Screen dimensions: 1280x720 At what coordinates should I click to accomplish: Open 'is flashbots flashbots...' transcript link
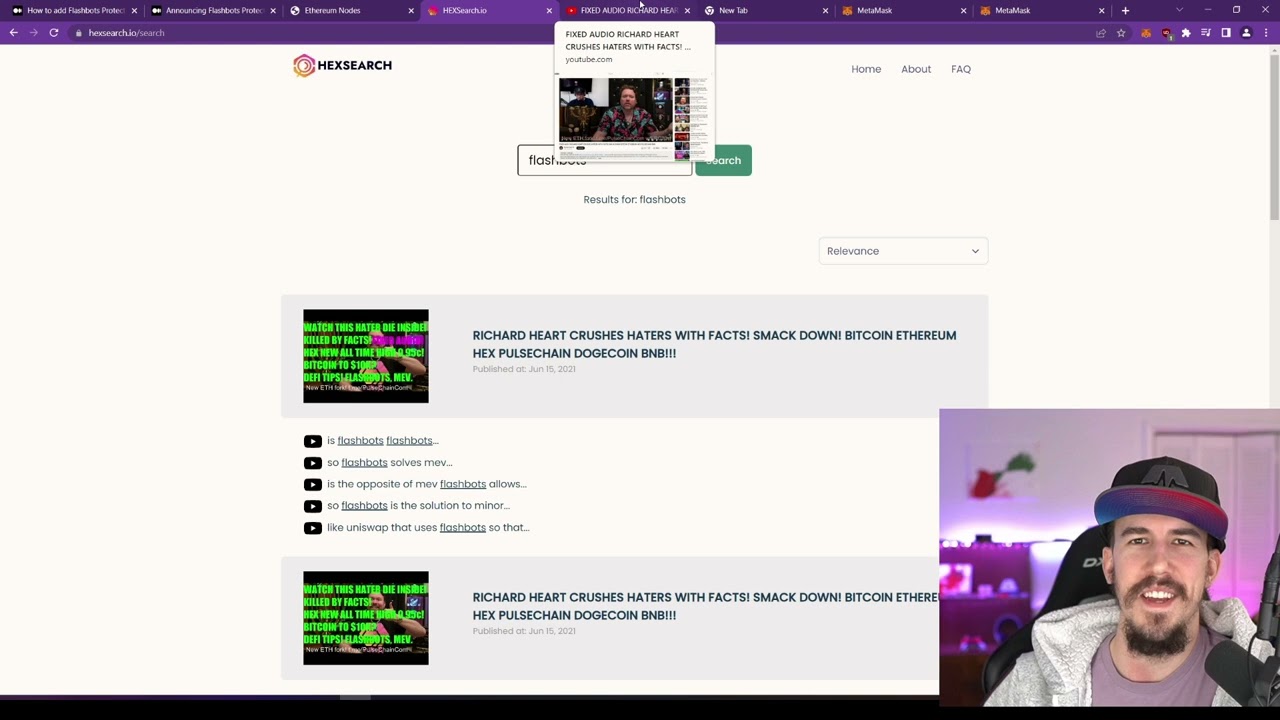point(383,441)
